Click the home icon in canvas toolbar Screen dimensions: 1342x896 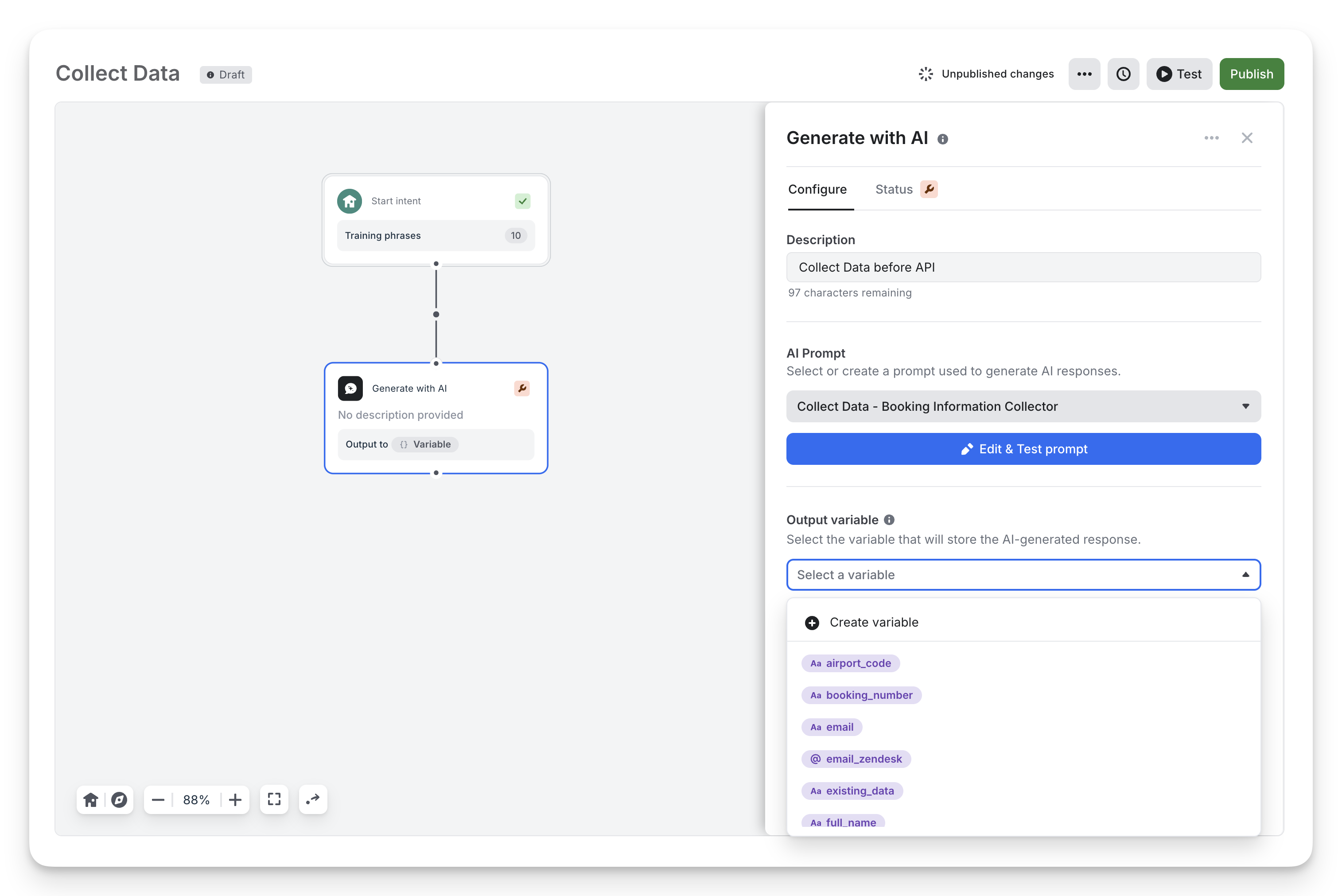pyautogui.click(x=91, y=799)
